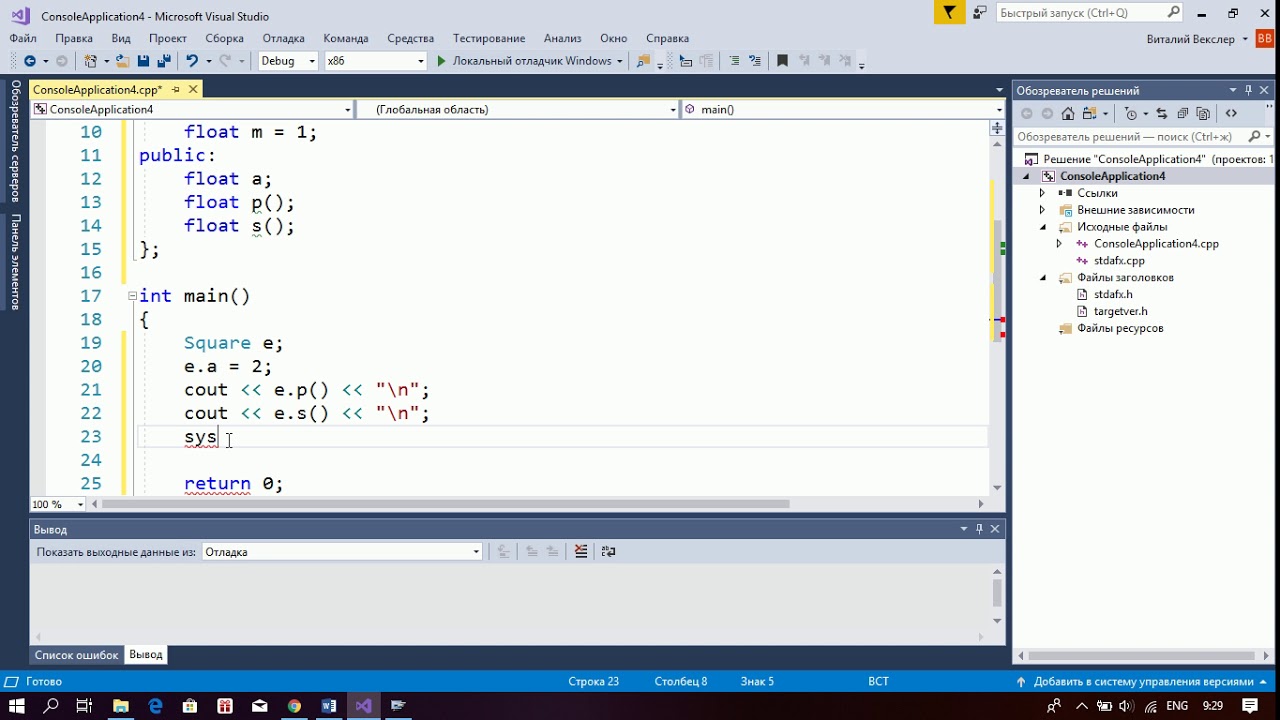Open the Тестирование menu

click(x=489, y=38)
